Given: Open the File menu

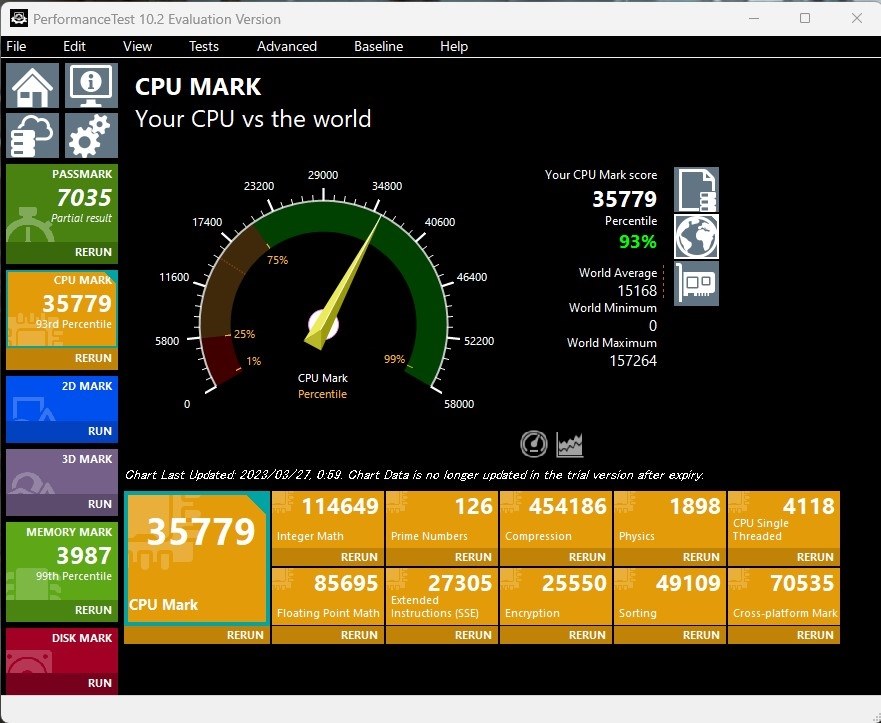Looking at the screenshot, I should pyautogui.click(x=16, y=46).
